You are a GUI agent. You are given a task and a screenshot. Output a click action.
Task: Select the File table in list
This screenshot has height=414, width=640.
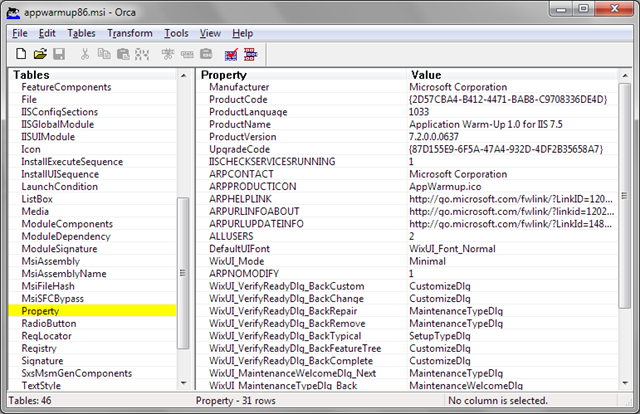pyautogui.click(x=29, y=99)
